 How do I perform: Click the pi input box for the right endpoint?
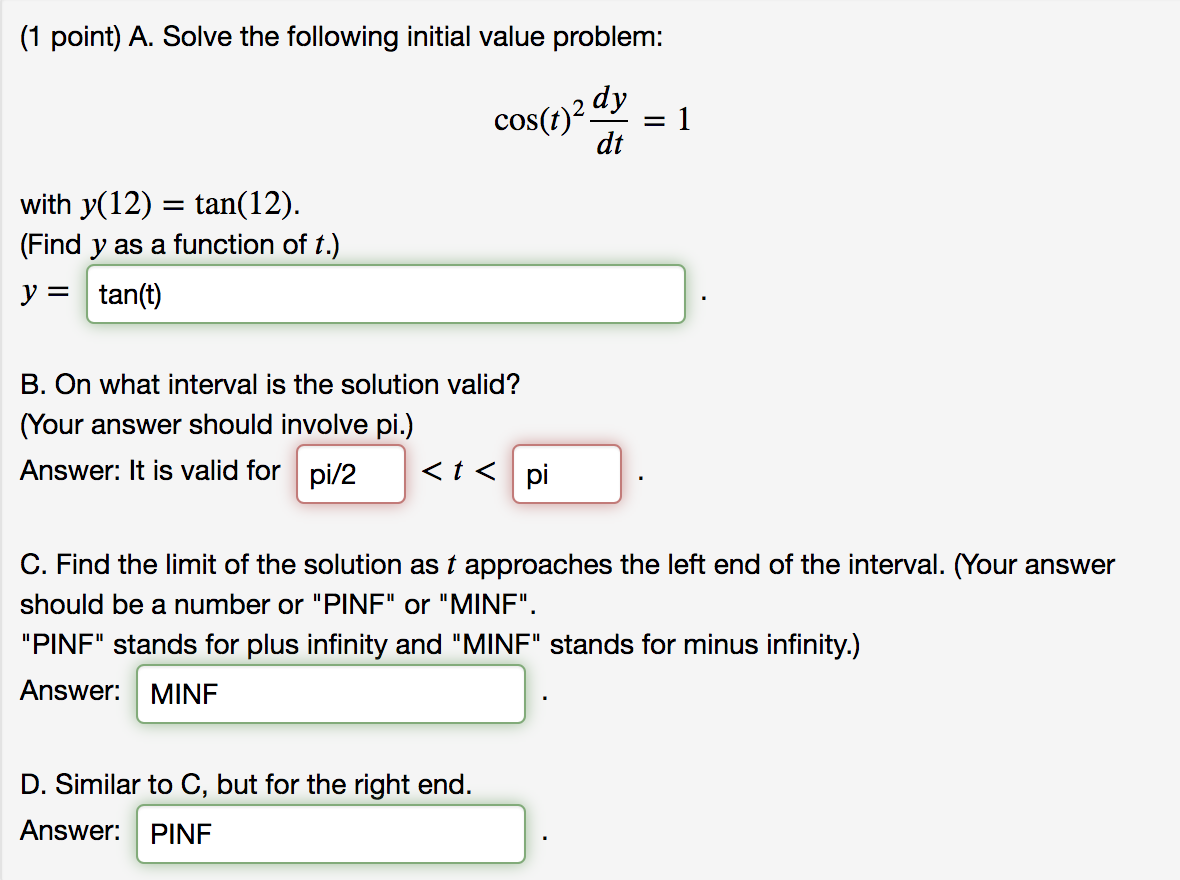[x=566, y=474]
